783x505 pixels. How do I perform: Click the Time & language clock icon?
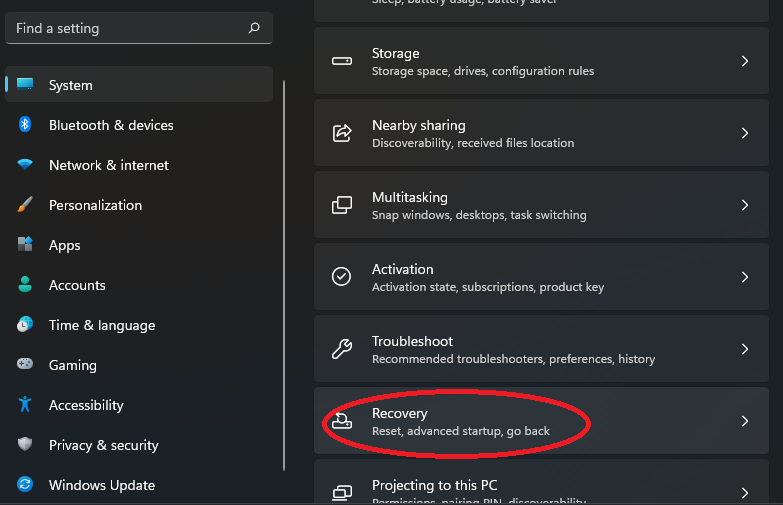[25, 324]
